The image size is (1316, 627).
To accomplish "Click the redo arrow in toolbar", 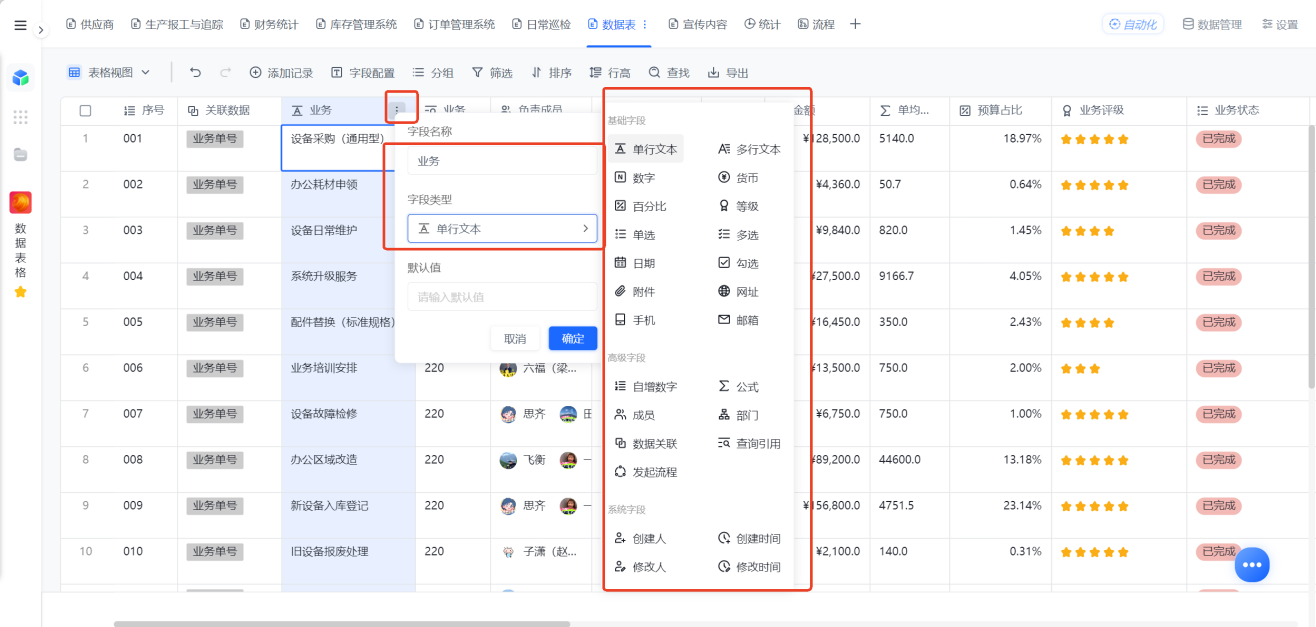I will pos(225,72).
